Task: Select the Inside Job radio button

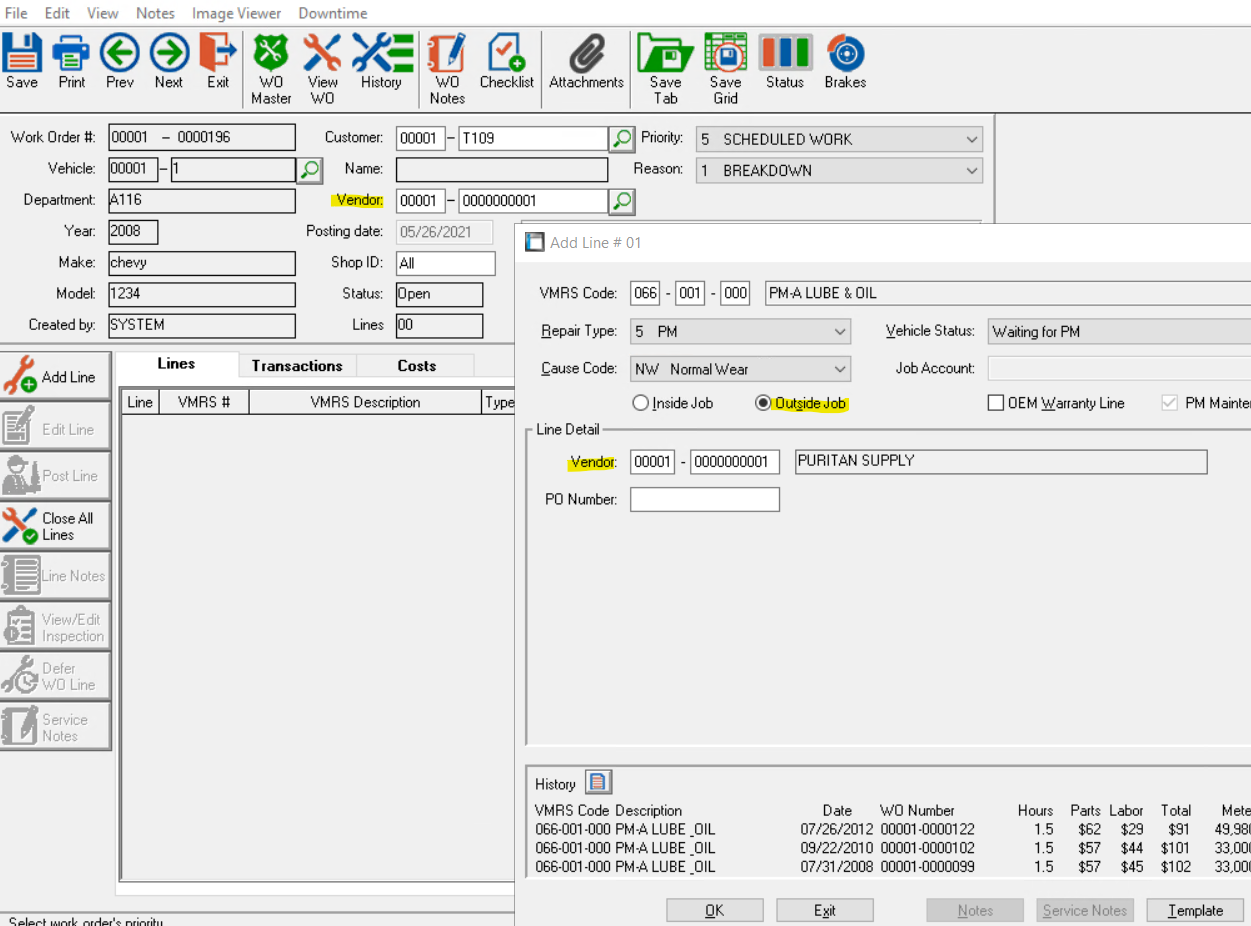Action: pyautogui.click(x=641, y=403)
